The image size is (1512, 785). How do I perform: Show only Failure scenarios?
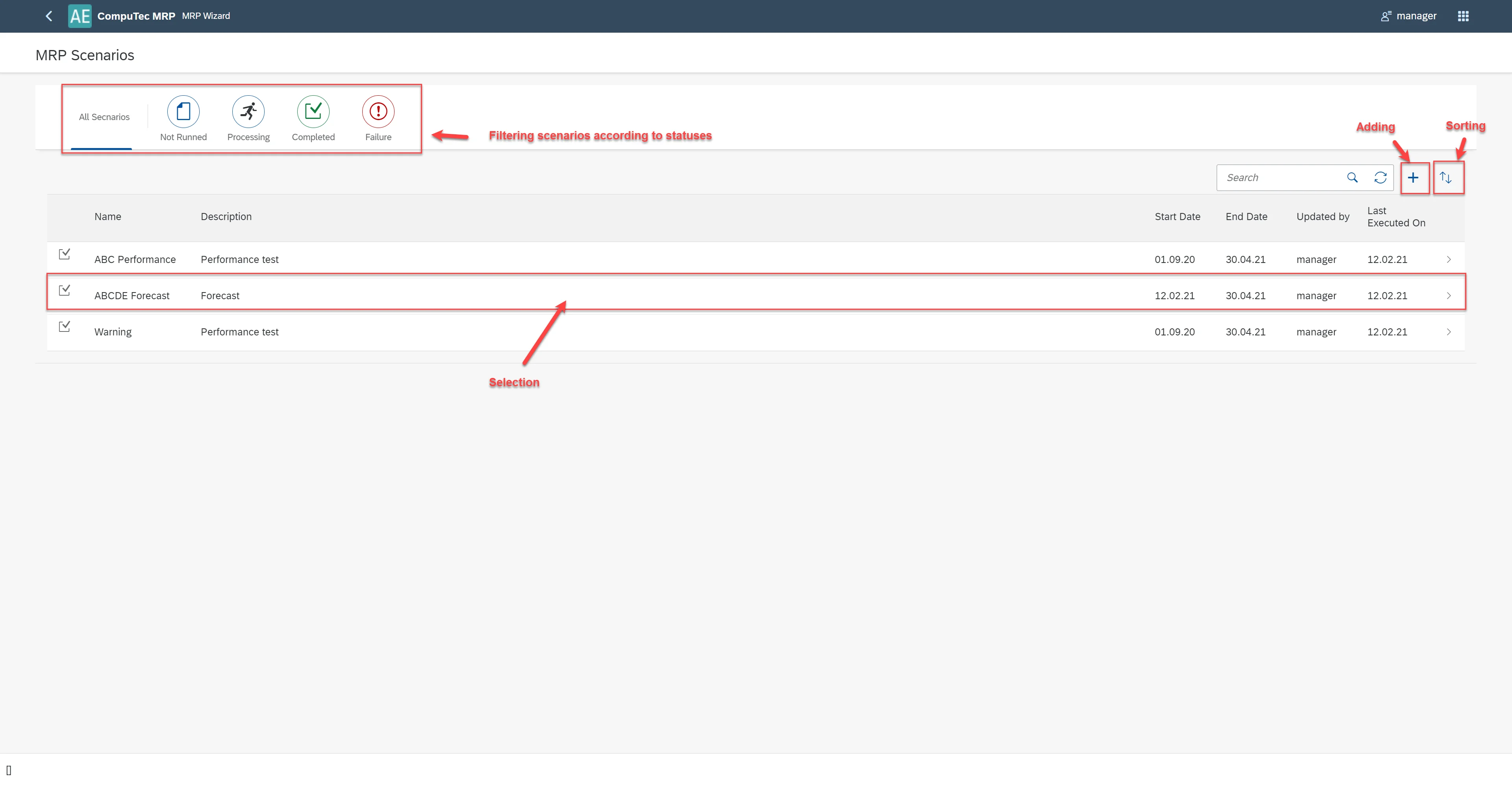point(378,112)
